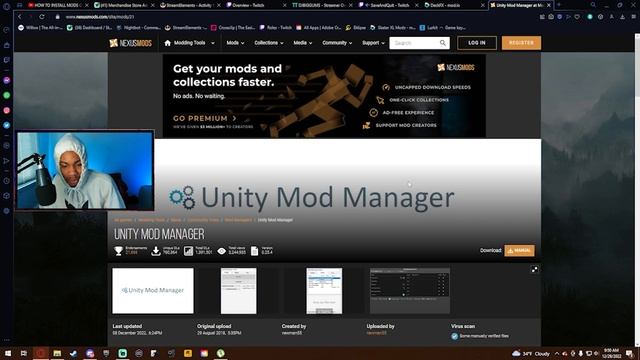The image size is (640, 360).
Task: Click the LOG IN button
Action: 477,43
